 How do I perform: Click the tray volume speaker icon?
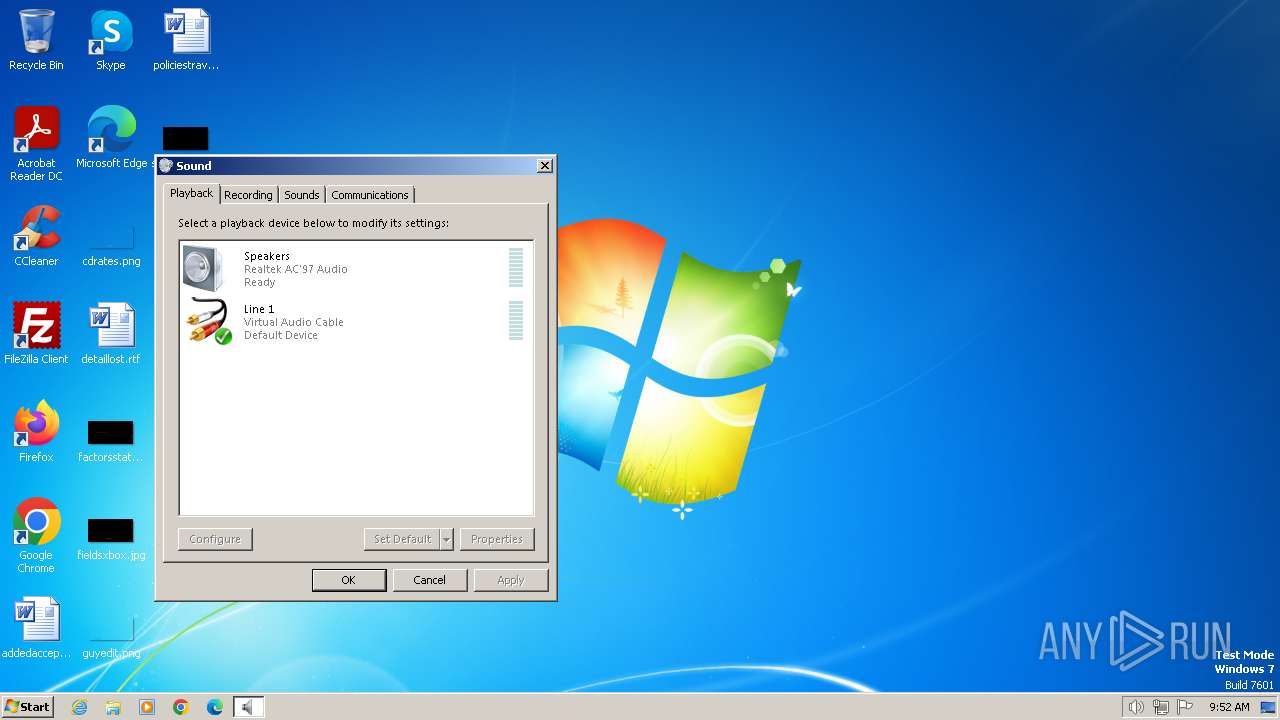(1136, 707)
